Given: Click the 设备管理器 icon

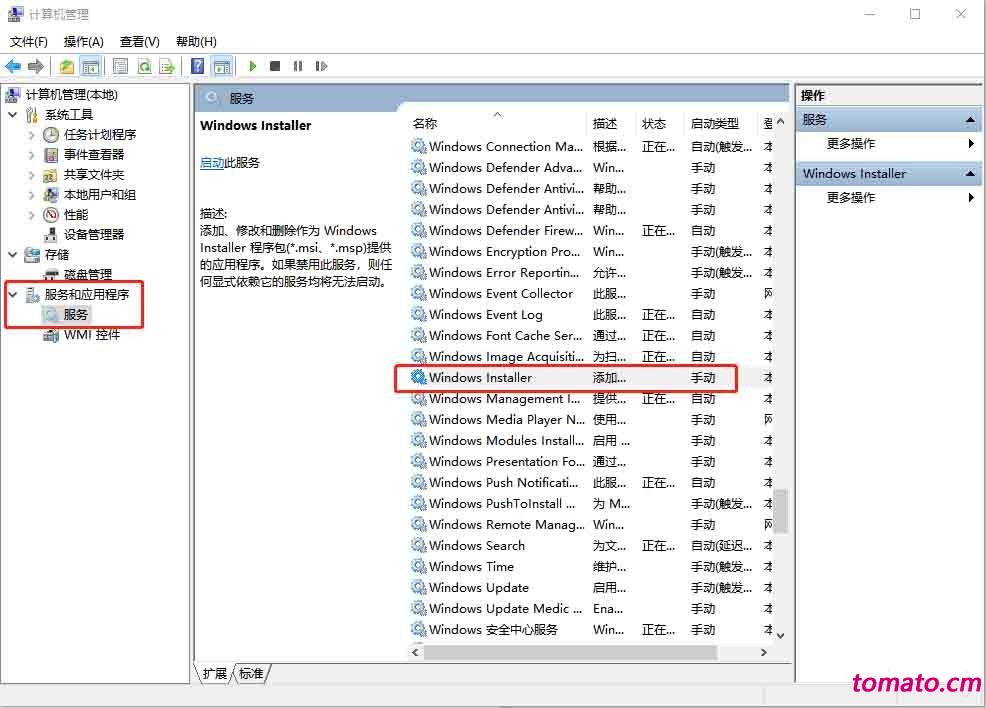Looking at the screenshot, I should (51, 235).
